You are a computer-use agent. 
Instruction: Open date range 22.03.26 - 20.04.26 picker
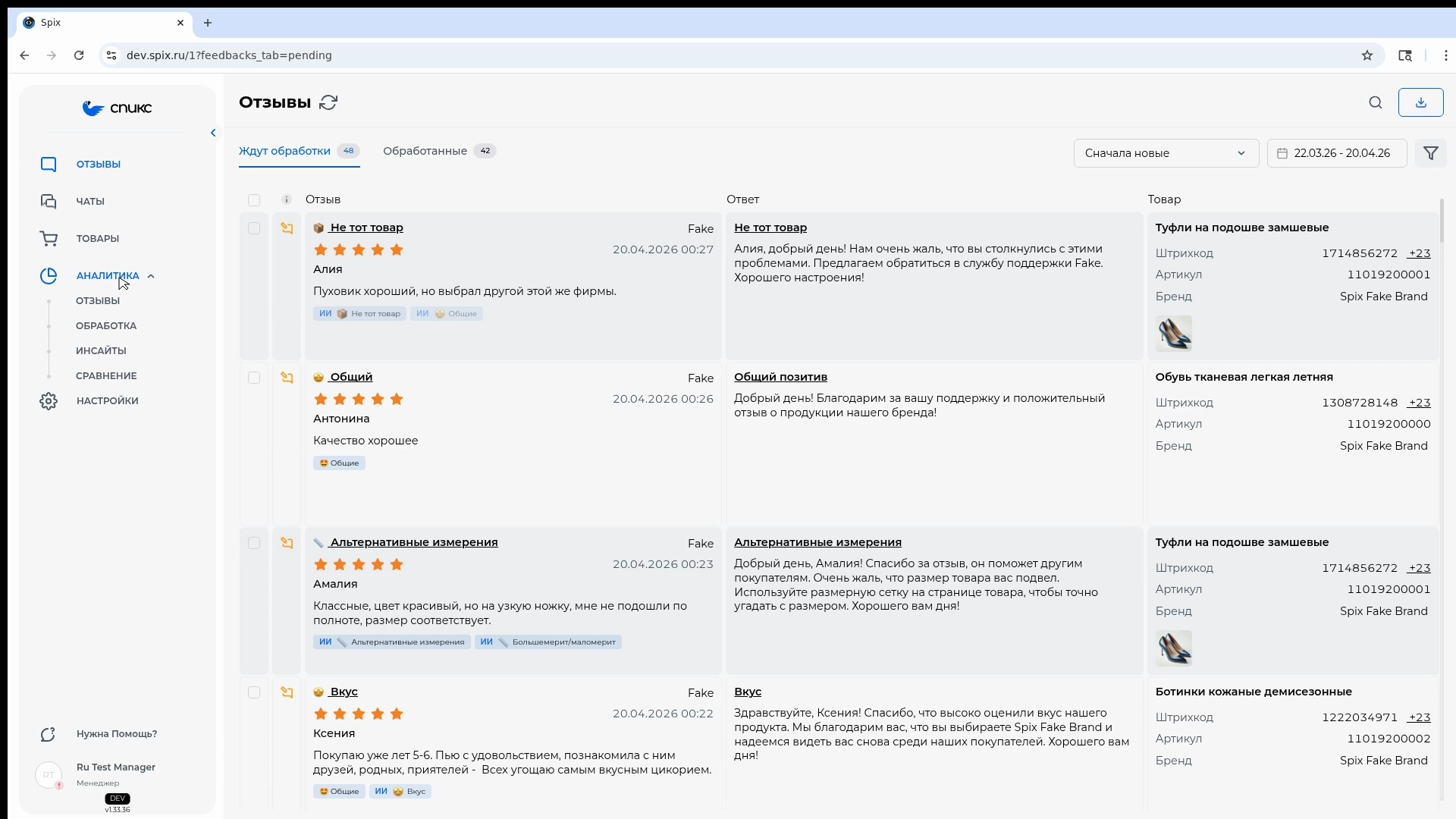(1336, 153)
